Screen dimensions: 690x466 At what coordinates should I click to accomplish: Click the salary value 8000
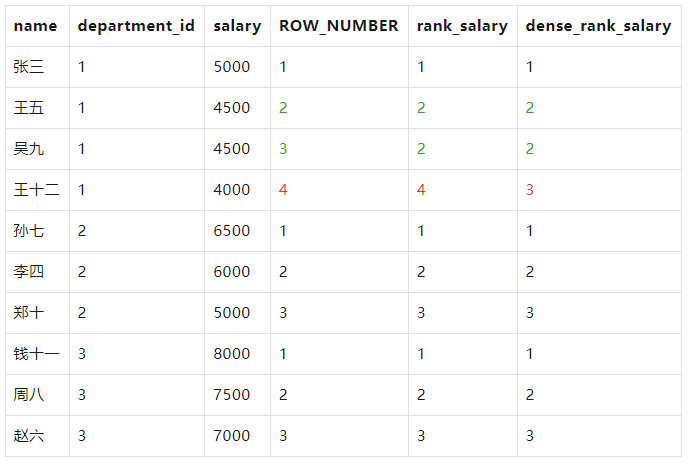click(x=232, y=354)
